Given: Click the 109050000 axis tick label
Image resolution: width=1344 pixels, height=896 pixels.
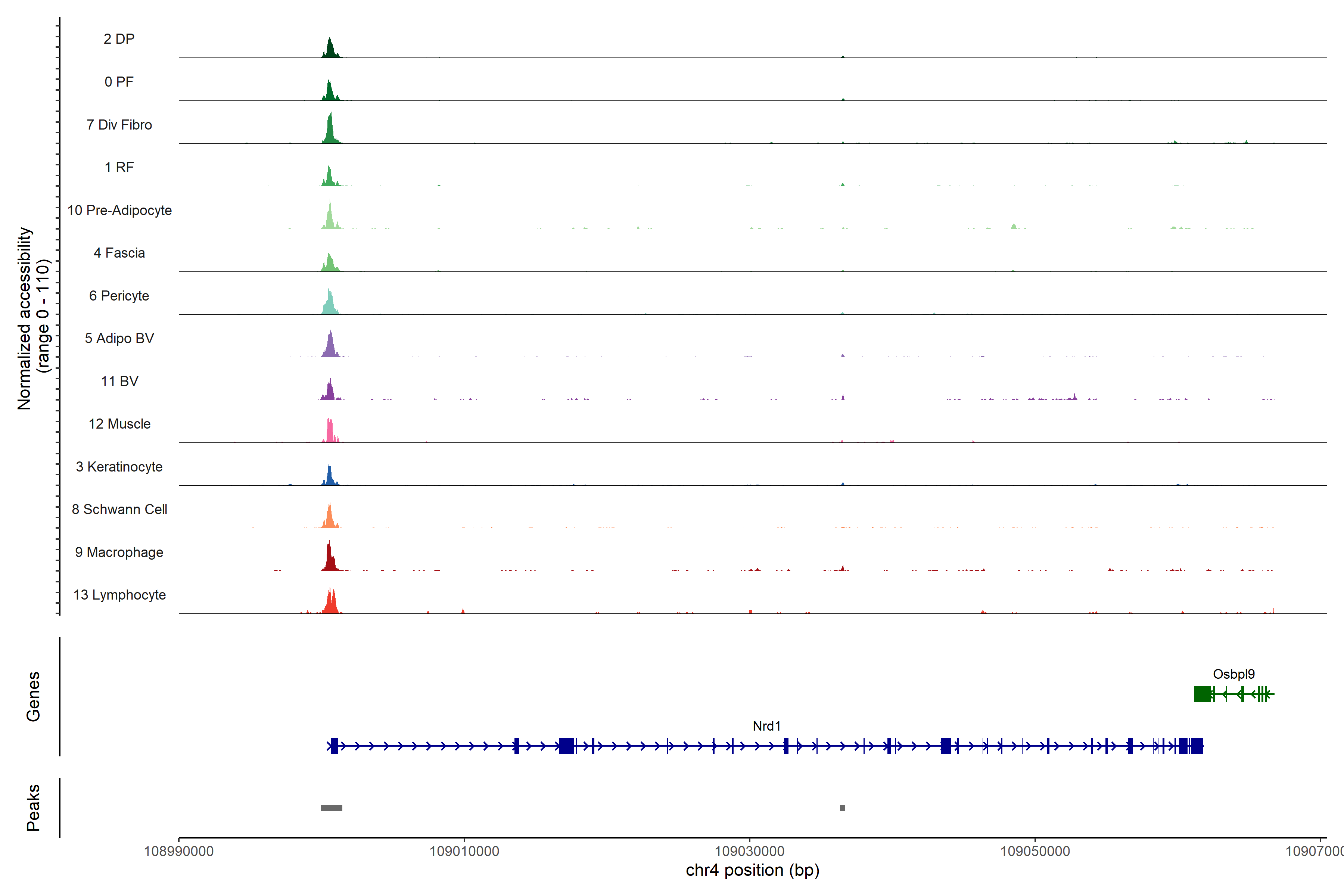Looking at the screenshot, I should [1035, 852].
